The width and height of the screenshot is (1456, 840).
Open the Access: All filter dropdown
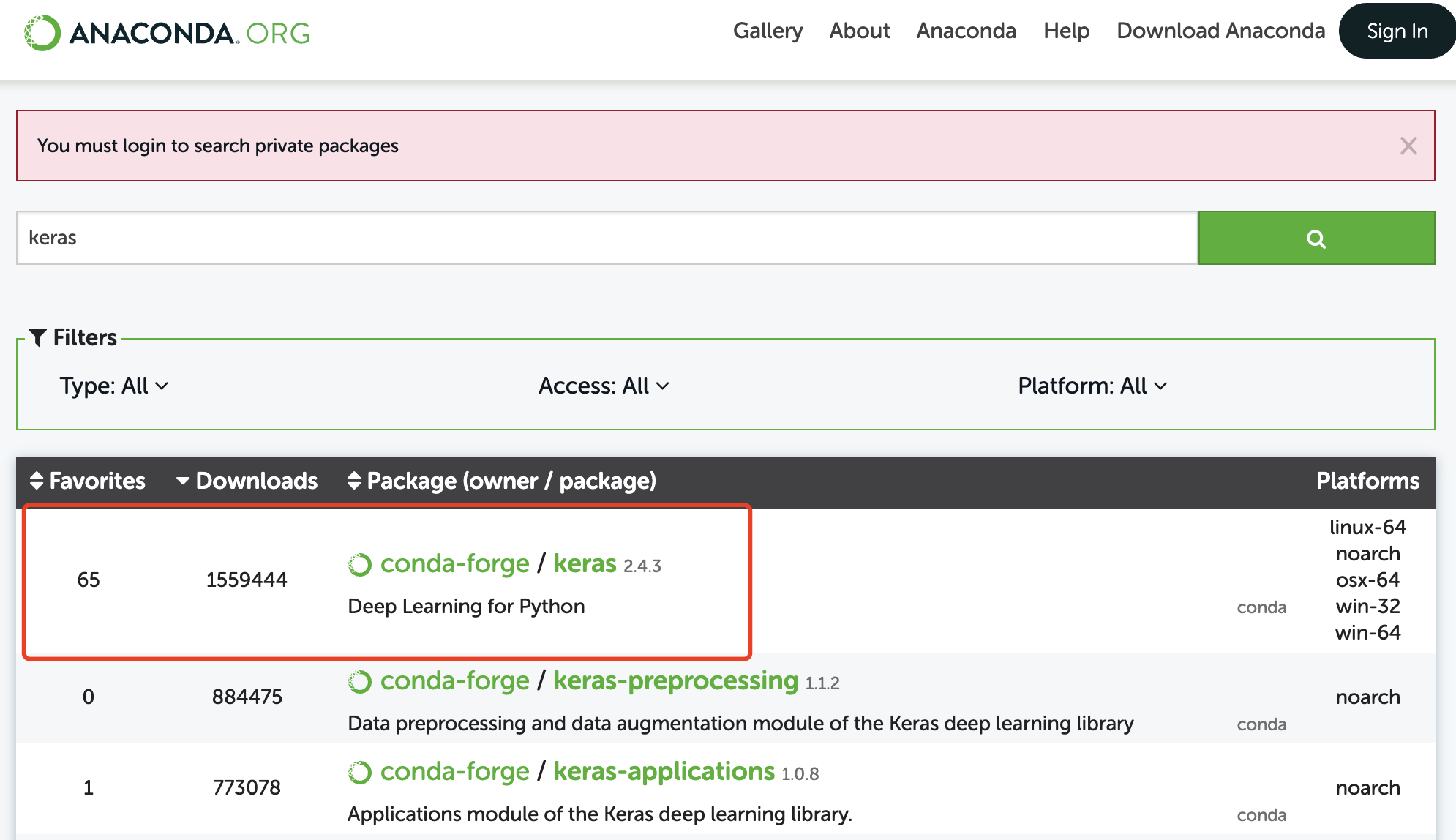604,386
